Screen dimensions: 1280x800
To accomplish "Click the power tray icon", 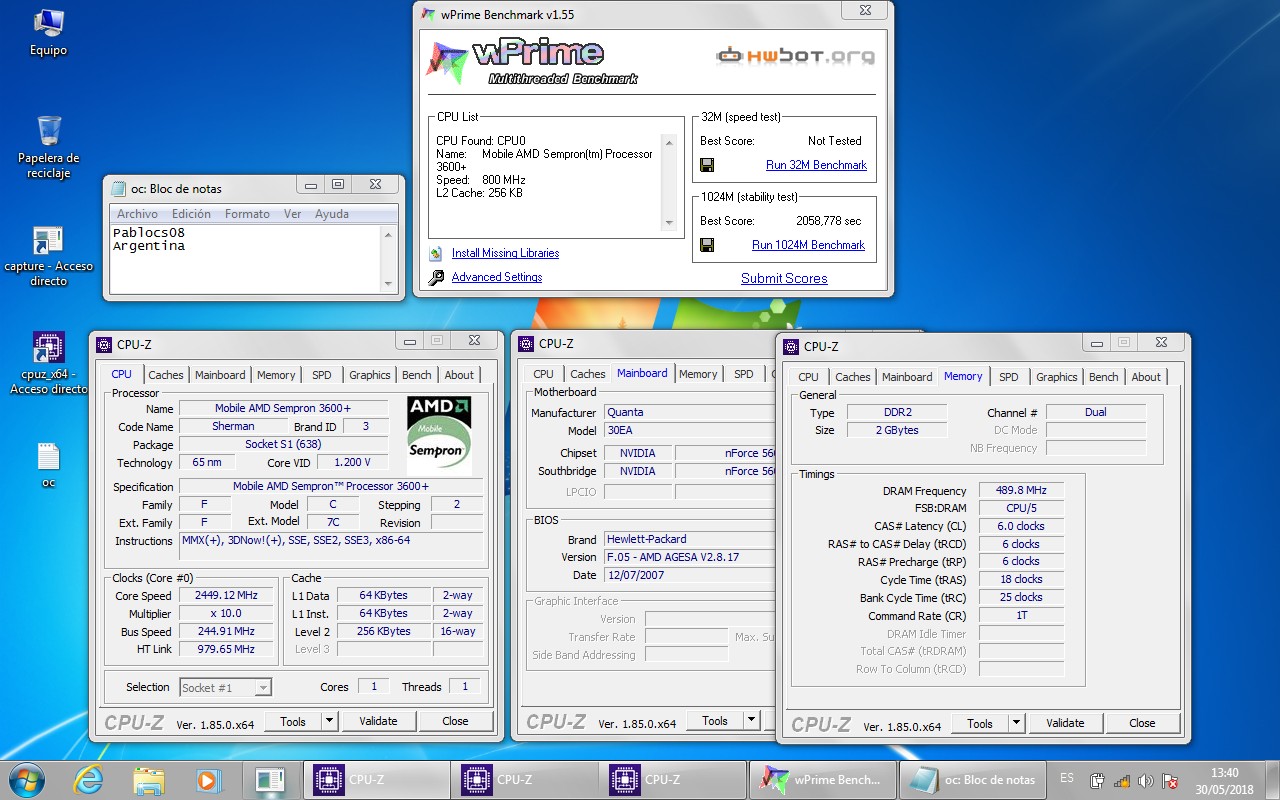I will point(1097,780).
